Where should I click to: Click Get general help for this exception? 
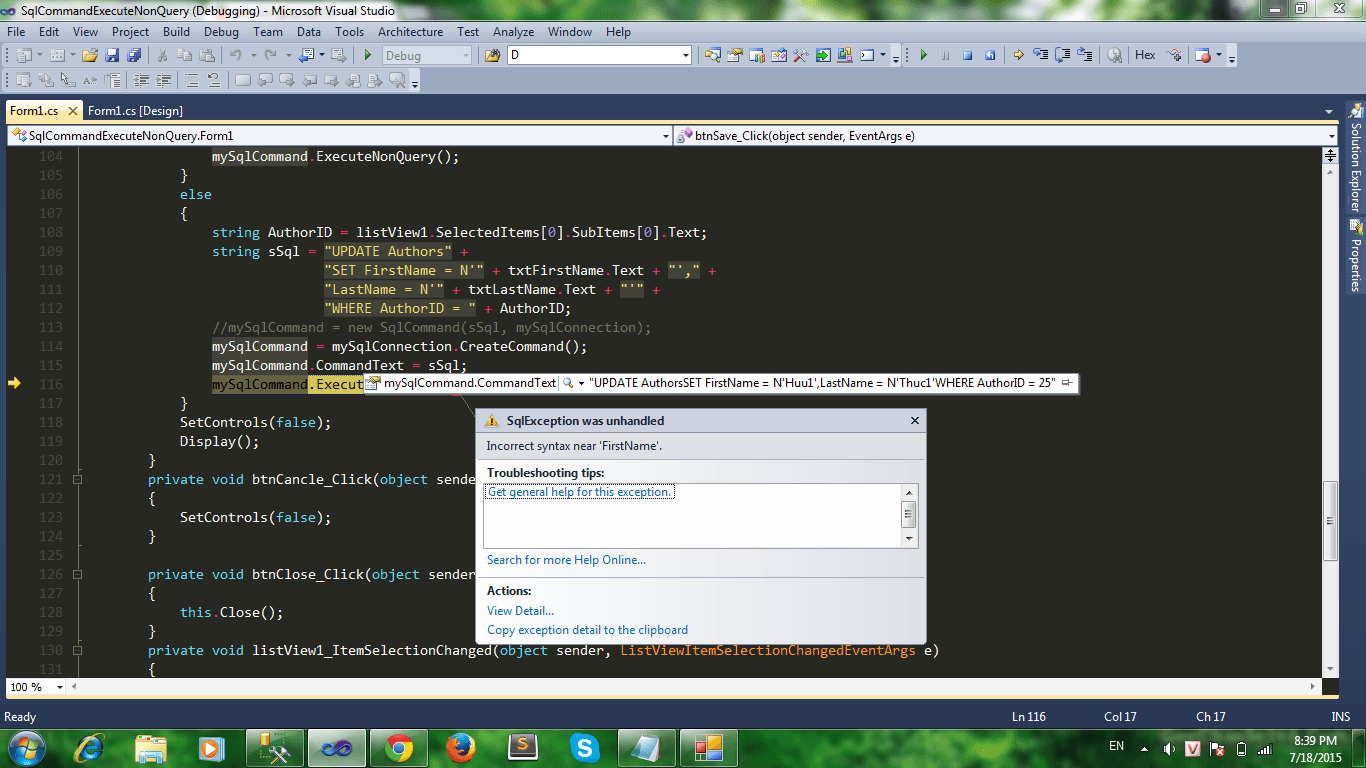[580, 492]
